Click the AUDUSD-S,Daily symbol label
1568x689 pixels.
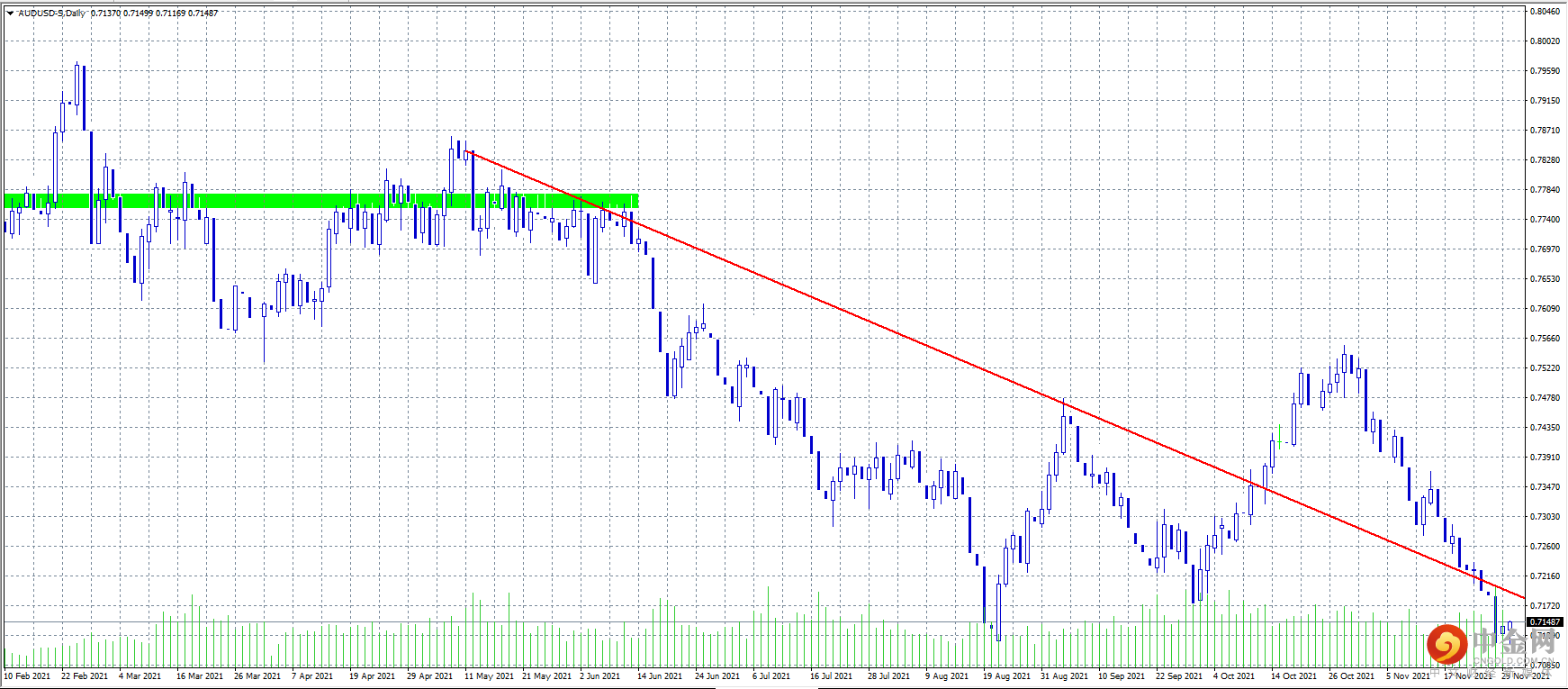pyautogui.click(x=52, y=14)
